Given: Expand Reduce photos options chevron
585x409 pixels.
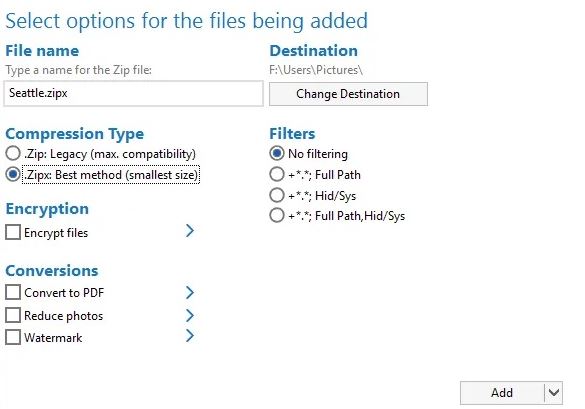Looking at the screenshot, I should pyautogui.click(x=190, y=316).
